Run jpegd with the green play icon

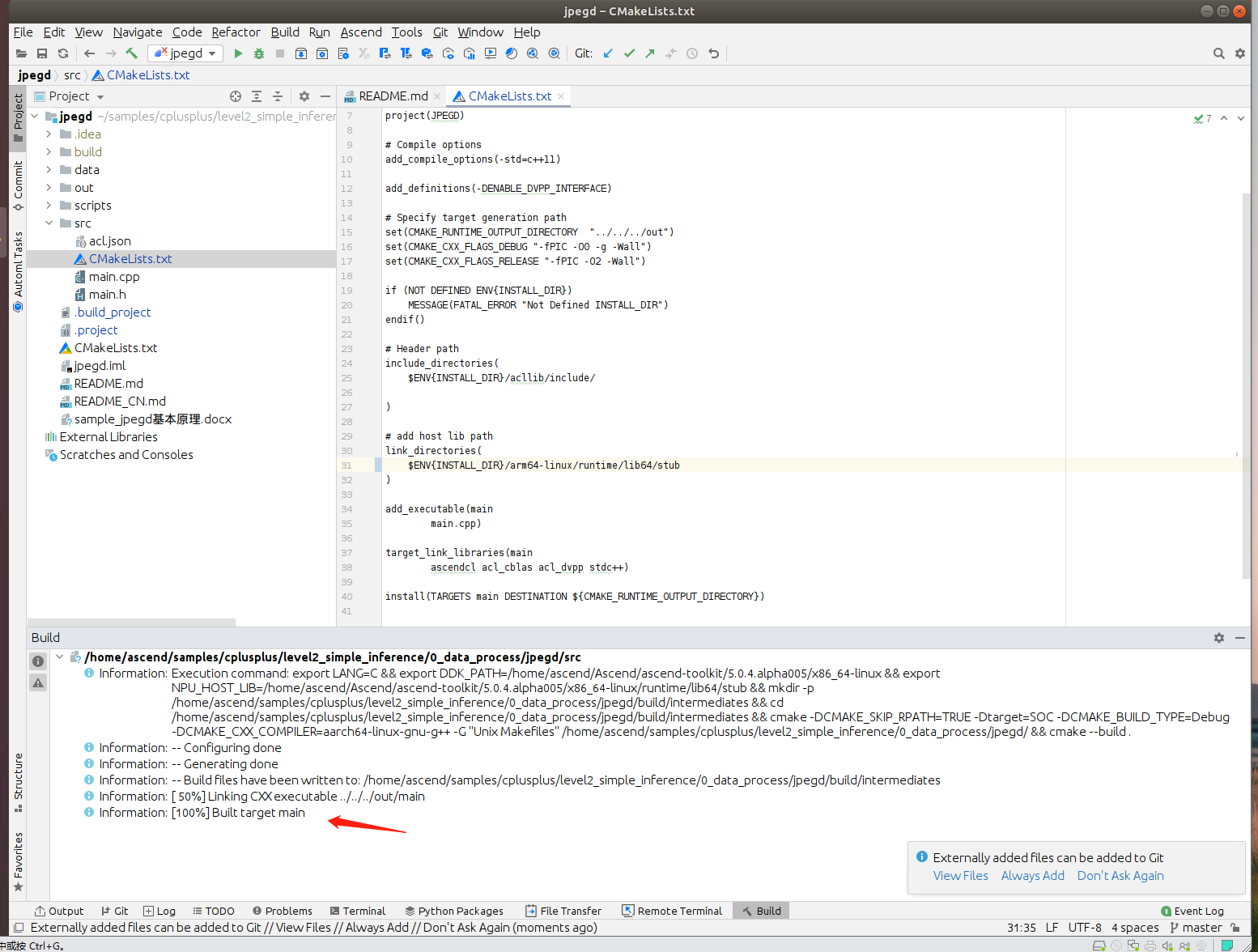coord(238,53)
